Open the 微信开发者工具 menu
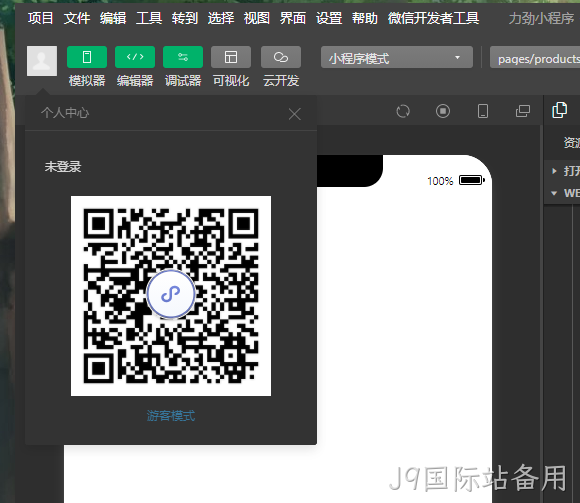The image size is (580, 503). tap(434, 18)
